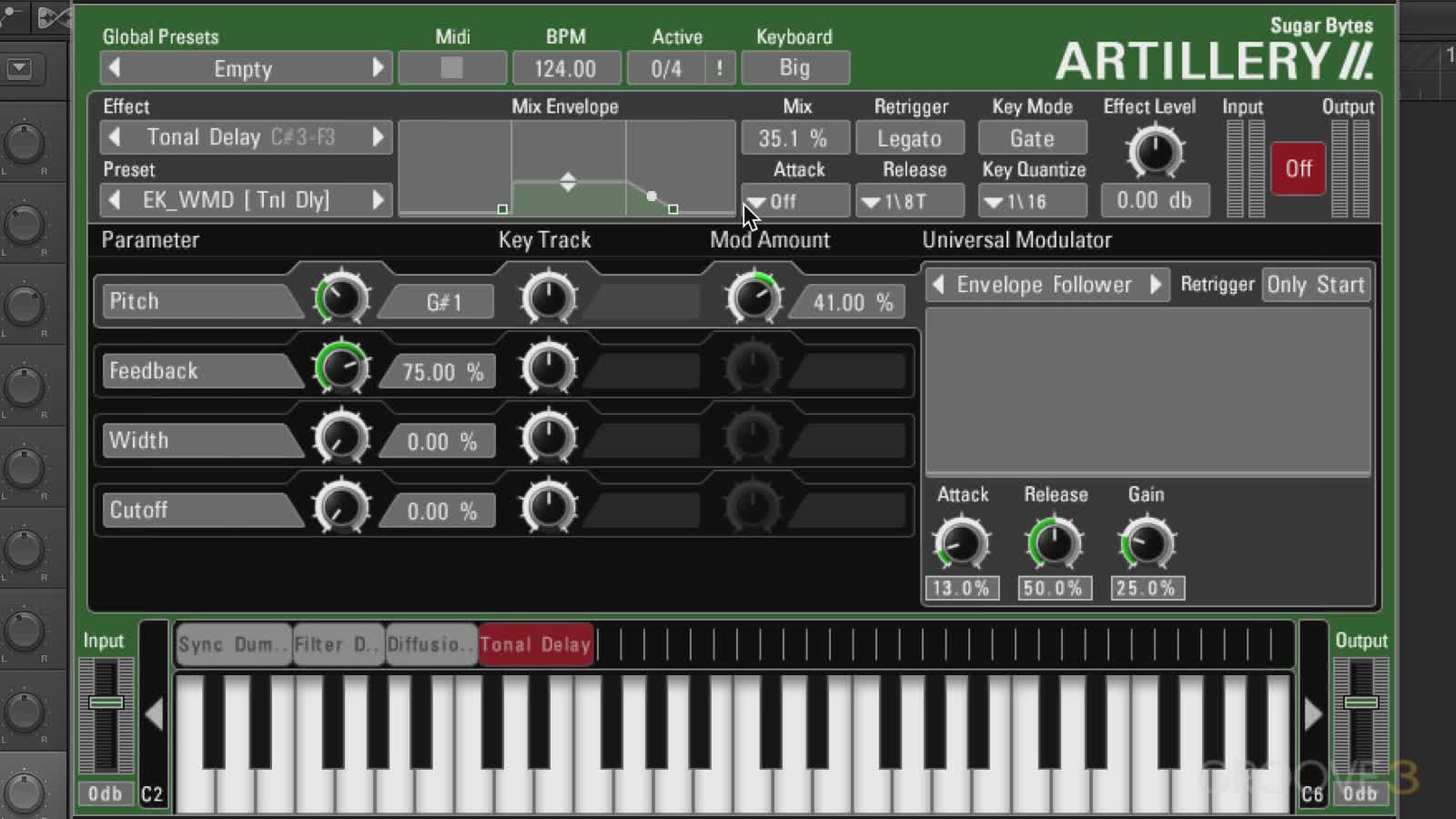
Task: Select the Diffusio.. effect slot
Action: (431, 644)
